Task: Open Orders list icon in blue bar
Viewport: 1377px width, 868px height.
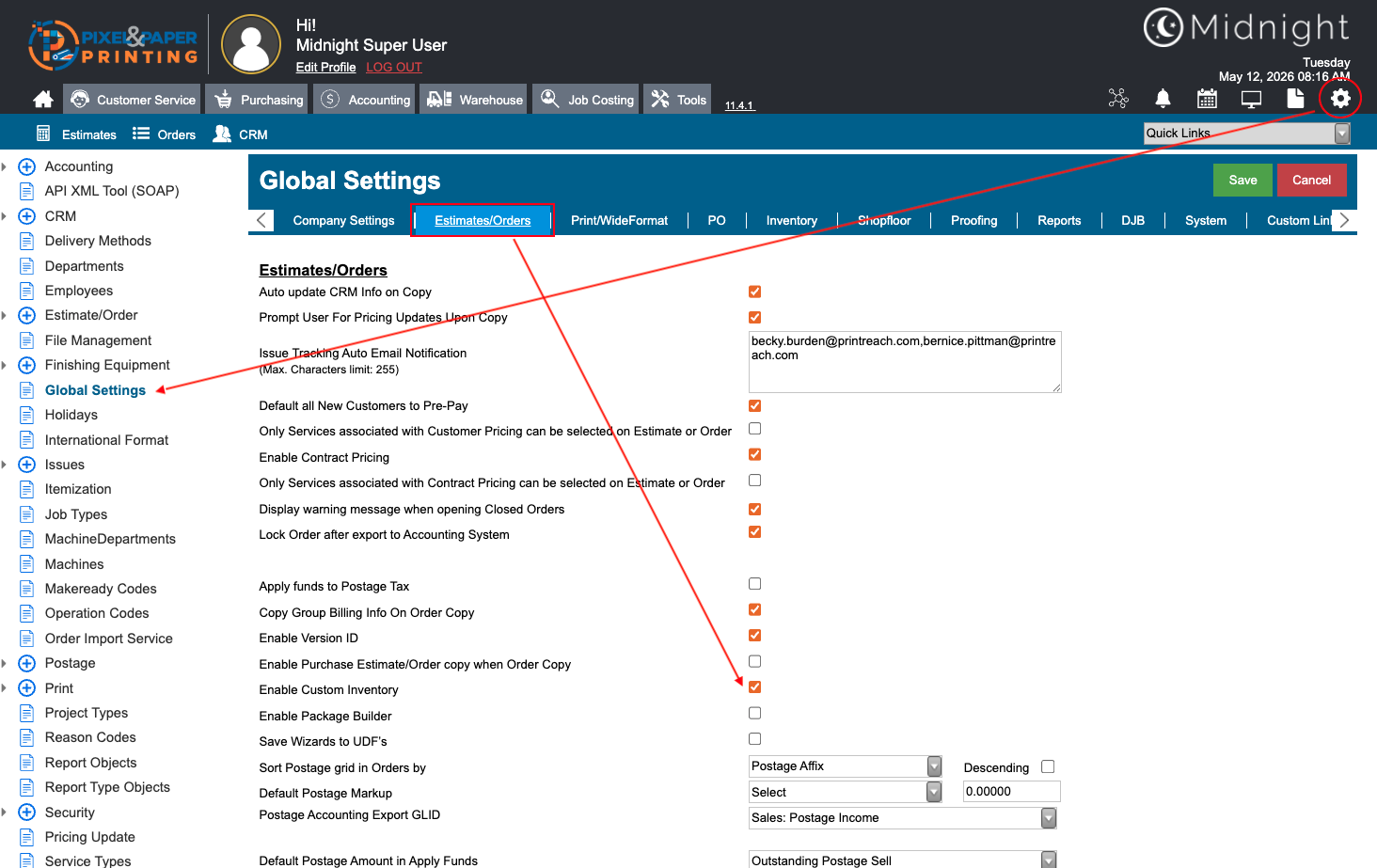Action: (141, 134)
